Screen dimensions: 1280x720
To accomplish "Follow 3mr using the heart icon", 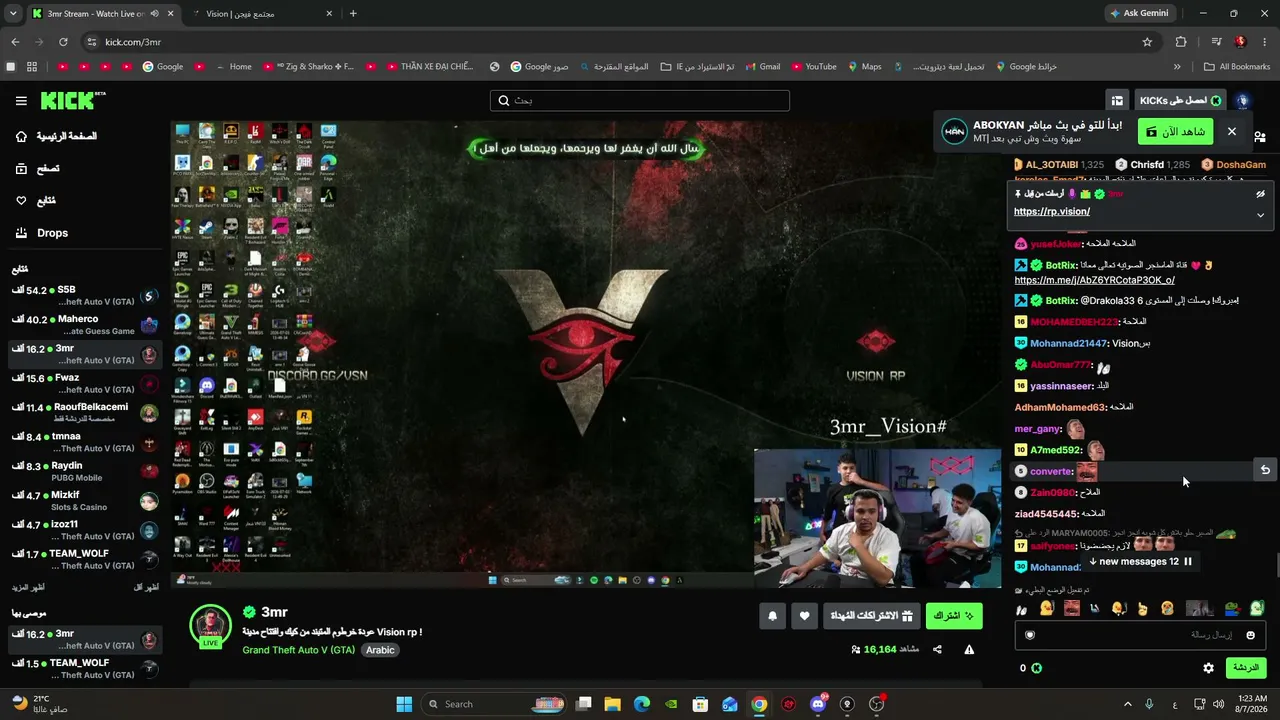I will (x=804, y=616).
